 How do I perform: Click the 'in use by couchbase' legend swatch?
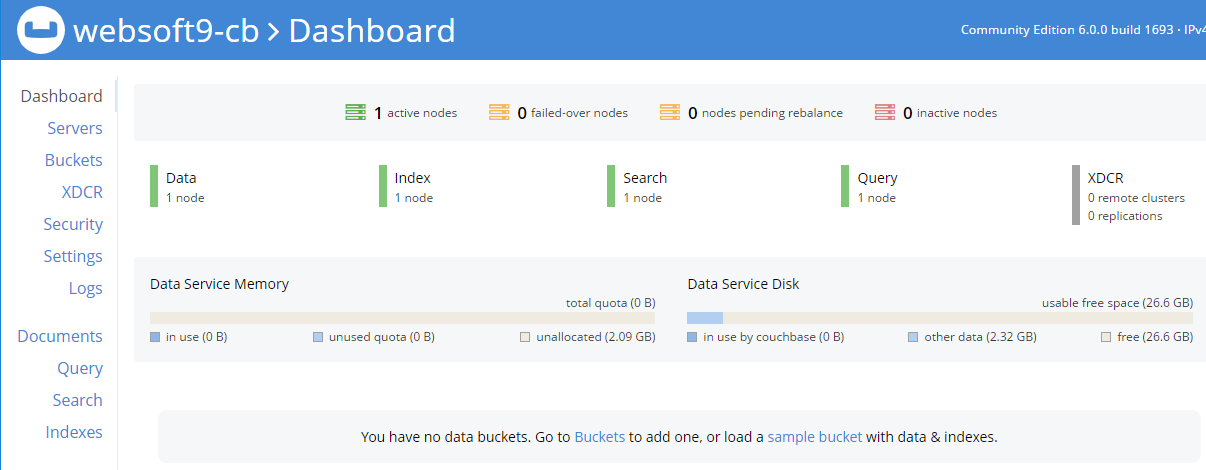692,338
